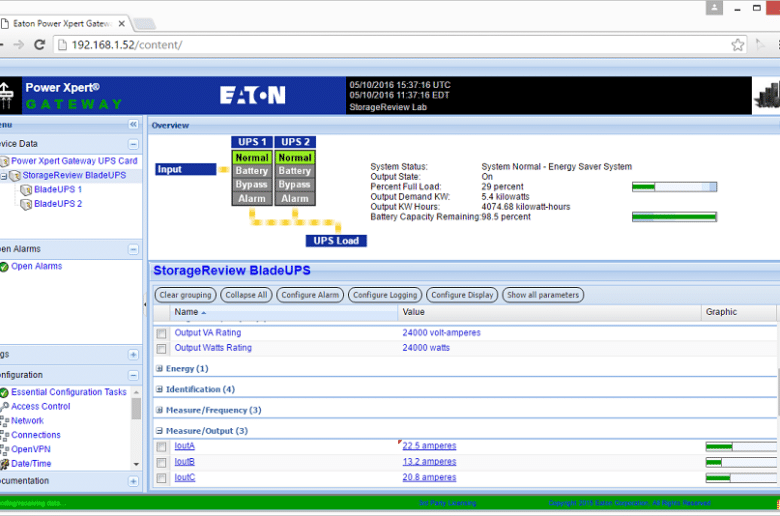Click the Percent Full Load progress bar
The image size is (780, 516).
pos(674,187)
